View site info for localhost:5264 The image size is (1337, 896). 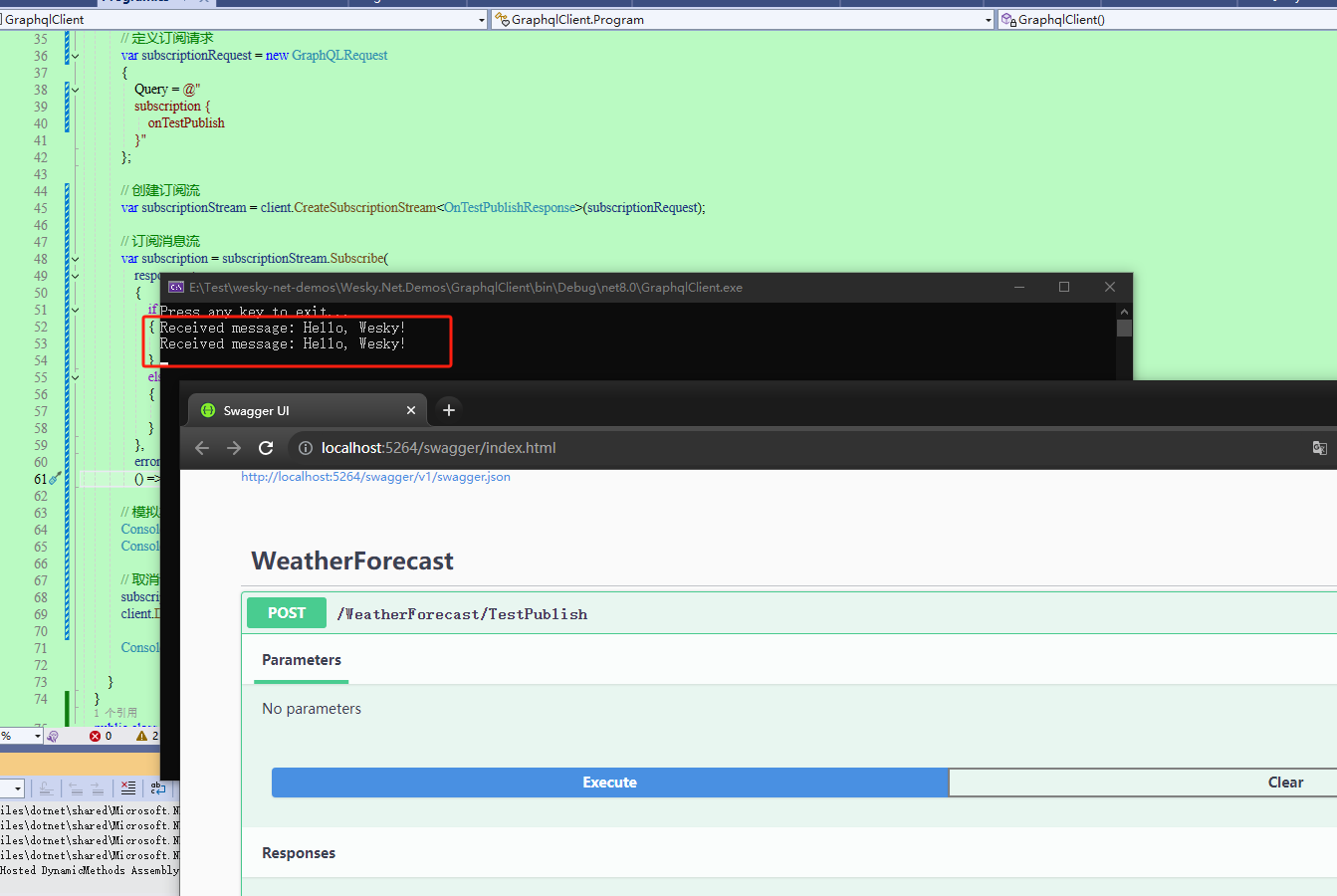coord(306,448)
